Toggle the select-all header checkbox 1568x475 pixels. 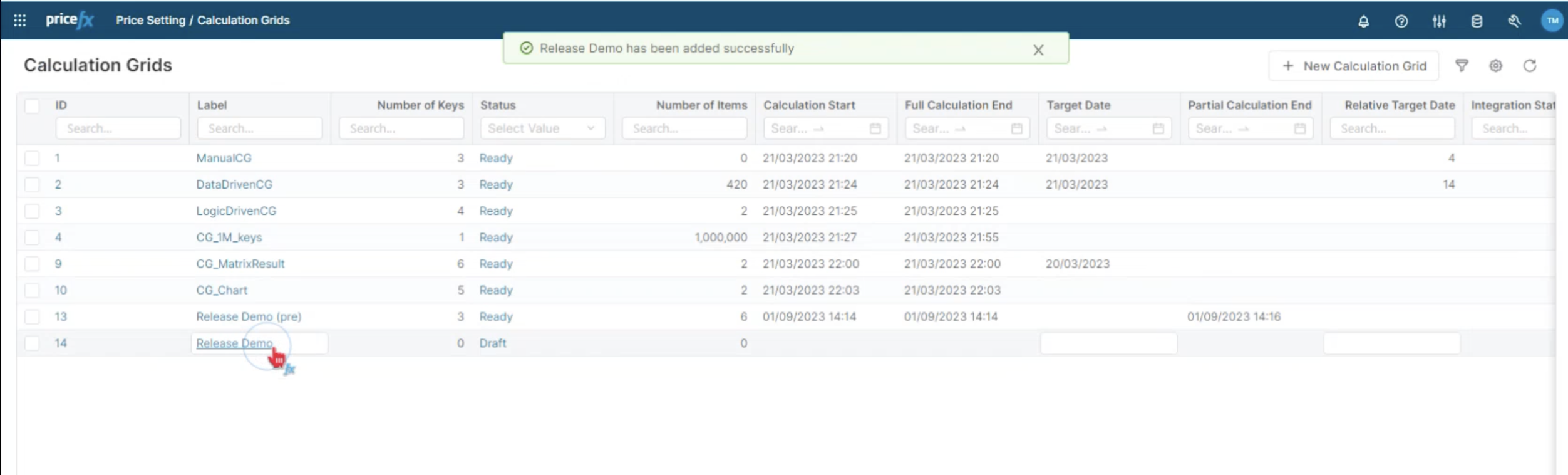[x=32, y=105]
